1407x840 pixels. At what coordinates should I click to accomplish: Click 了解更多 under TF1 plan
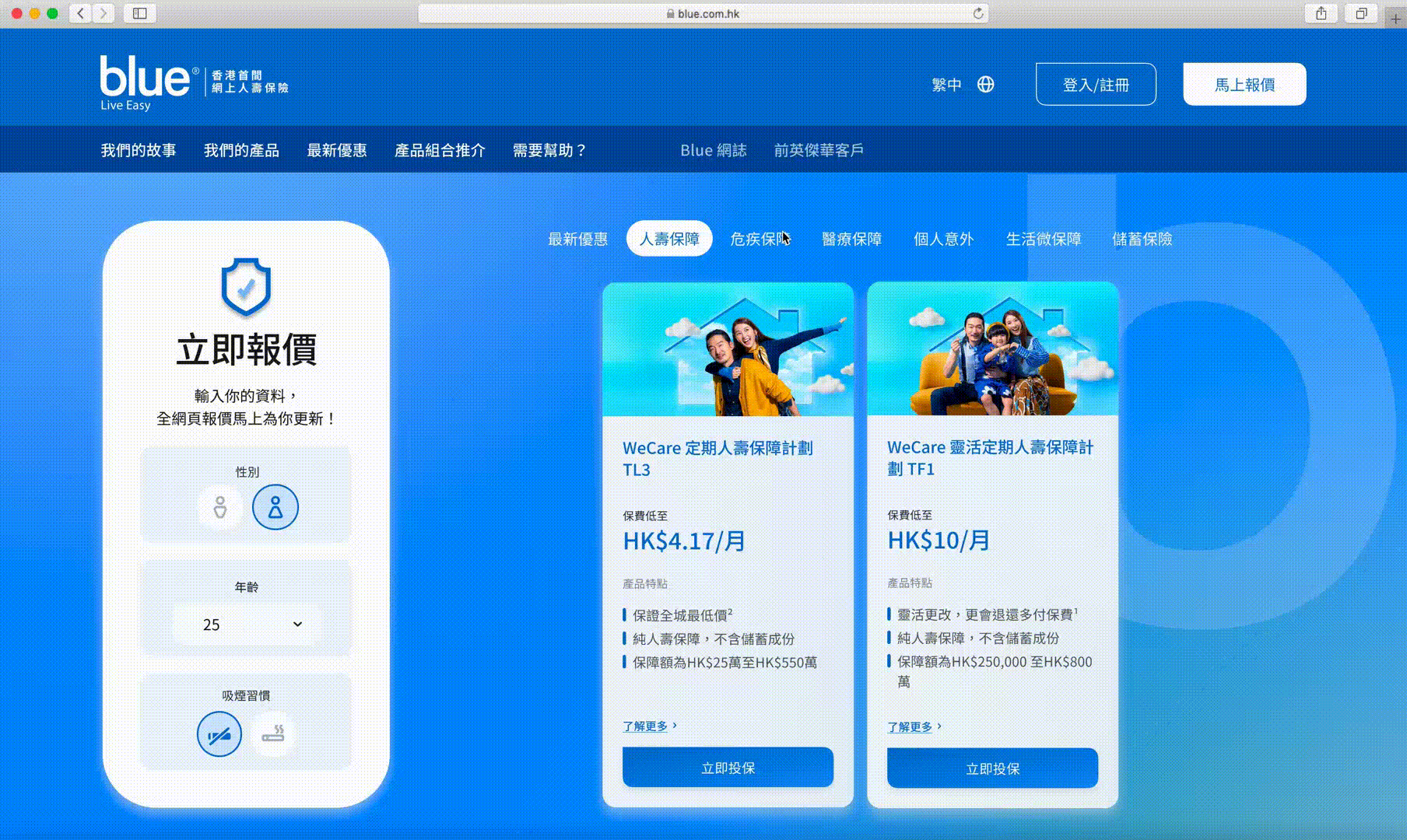pos(910,726)
